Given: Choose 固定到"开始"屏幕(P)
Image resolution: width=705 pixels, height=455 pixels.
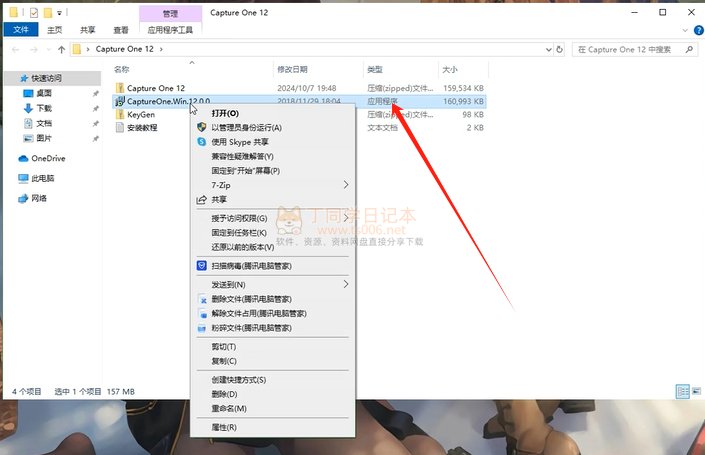Looking at the screenshot, I should (x=272, y=171).
